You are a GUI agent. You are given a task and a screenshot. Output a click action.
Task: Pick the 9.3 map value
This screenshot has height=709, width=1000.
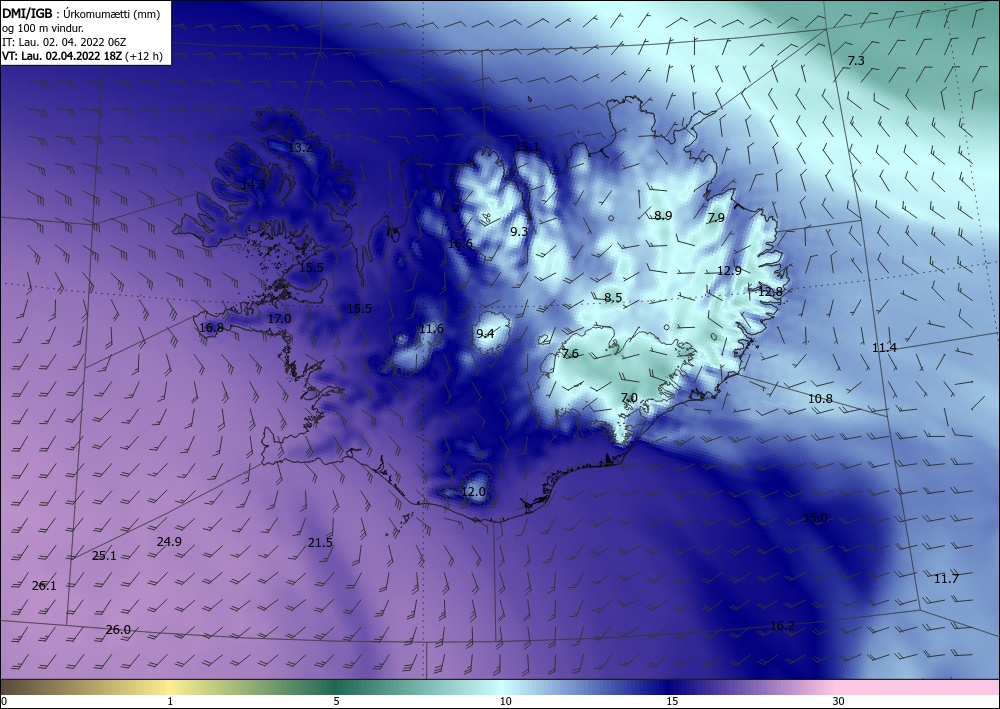(519, 231)
